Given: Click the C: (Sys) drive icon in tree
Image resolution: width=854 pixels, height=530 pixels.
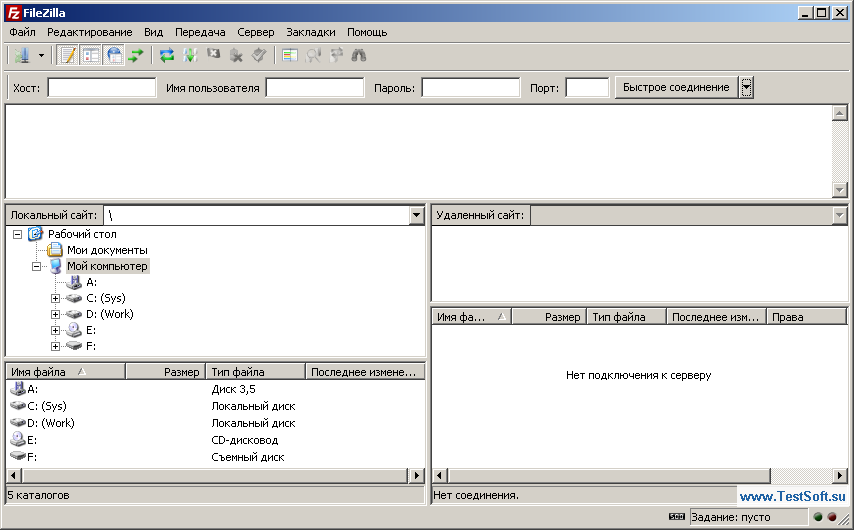Looking at the screenshot, I should (74, 298).
